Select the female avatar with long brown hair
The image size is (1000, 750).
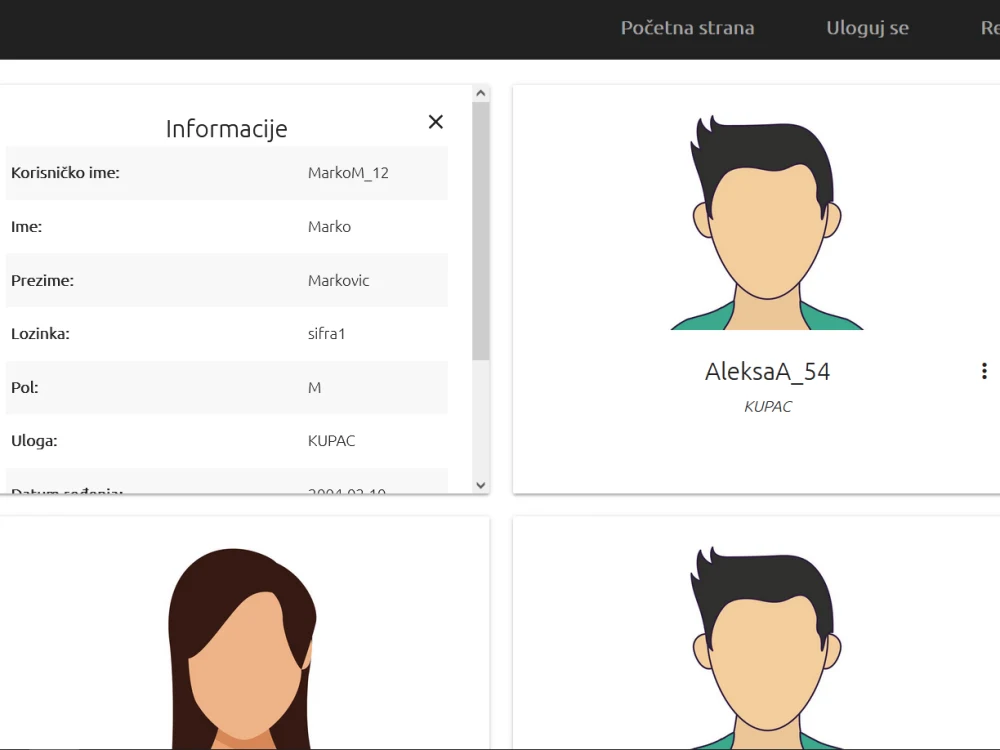click(242, 649)
